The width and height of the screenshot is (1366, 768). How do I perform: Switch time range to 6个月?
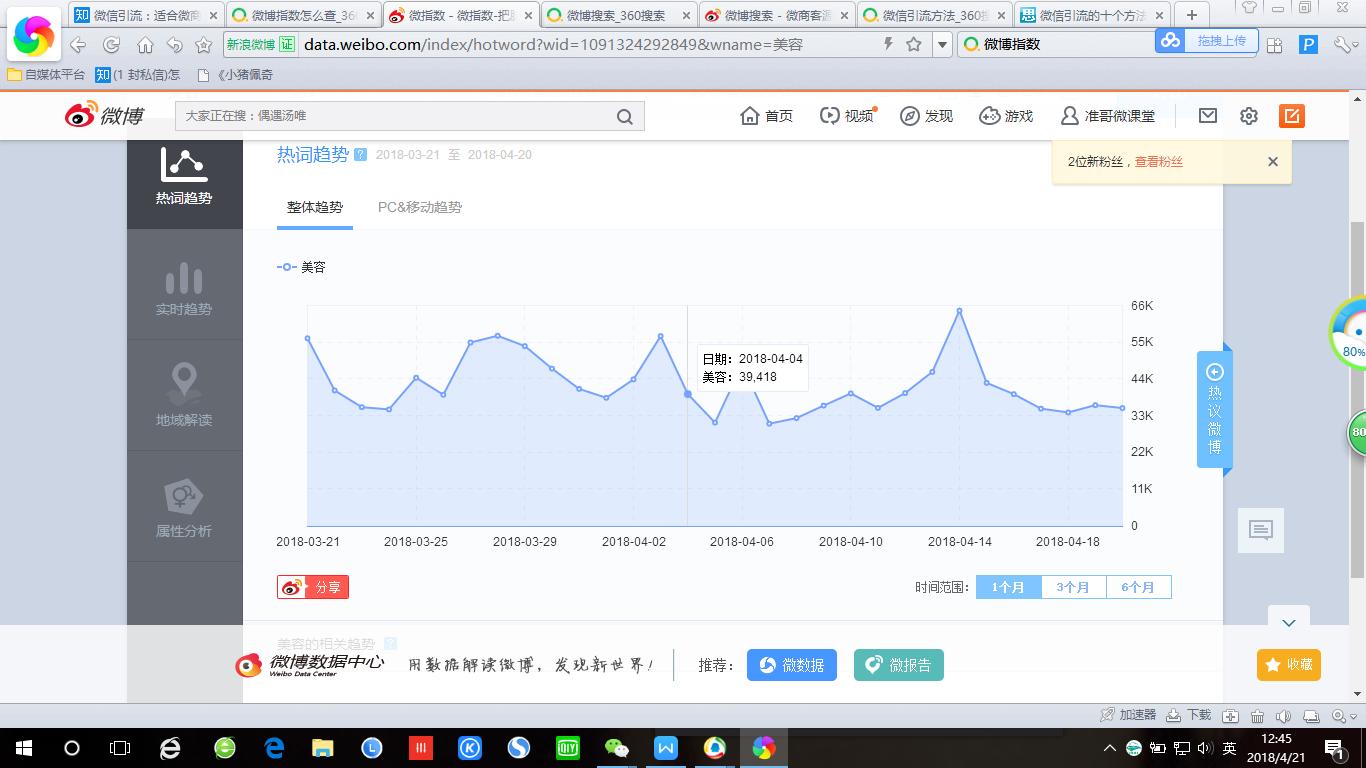(x=1139, y=587)
